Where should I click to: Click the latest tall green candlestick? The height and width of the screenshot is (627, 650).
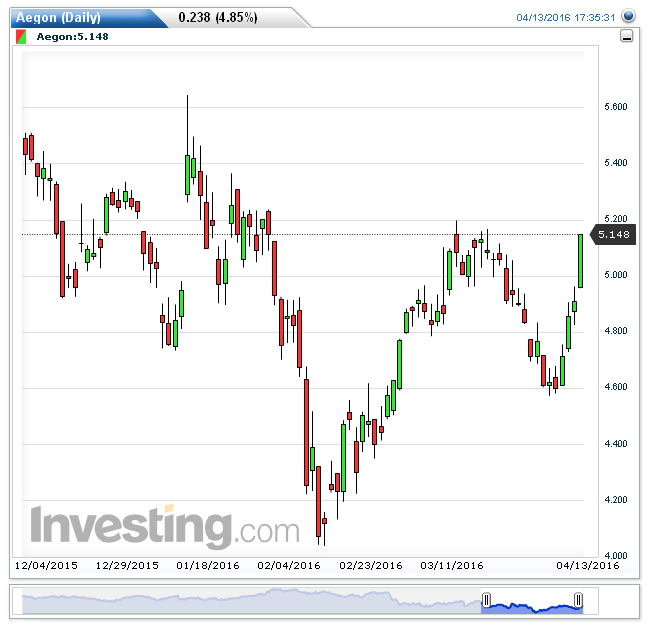click(580, 261)
